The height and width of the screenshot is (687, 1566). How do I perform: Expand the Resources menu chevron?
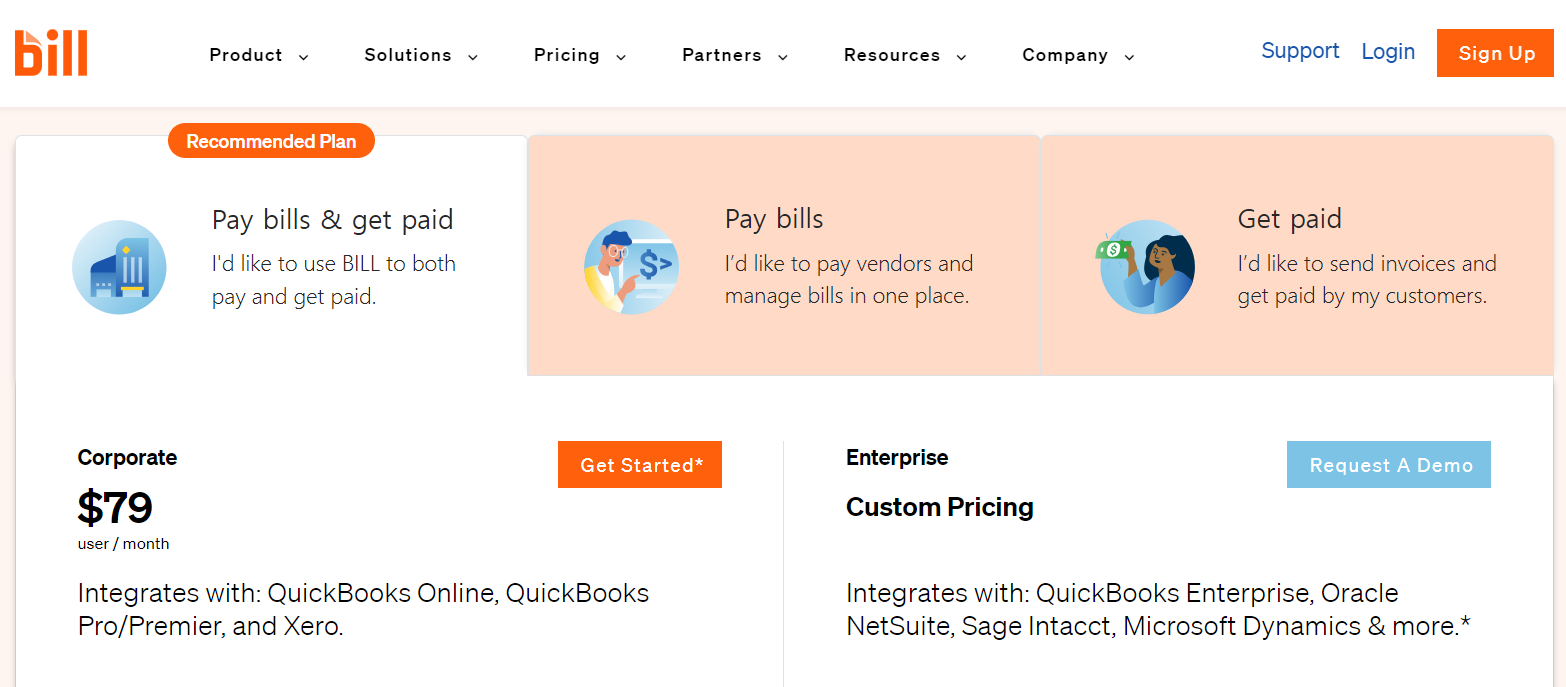(962, 57)
